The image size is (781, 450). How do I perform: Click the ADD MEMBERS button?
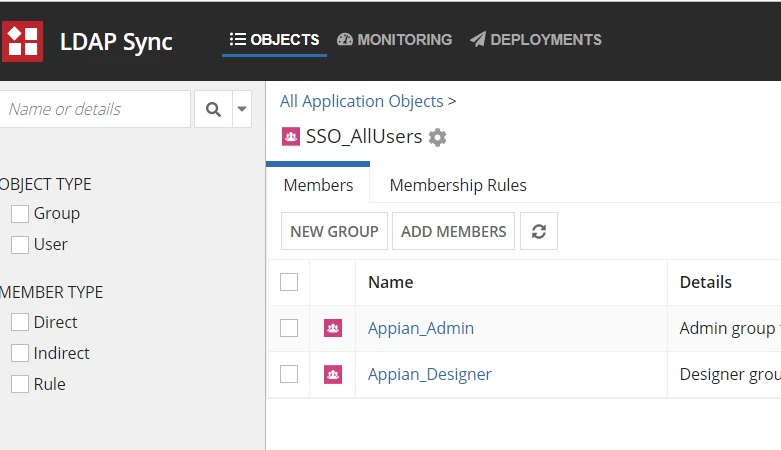(x=453, y=231)
